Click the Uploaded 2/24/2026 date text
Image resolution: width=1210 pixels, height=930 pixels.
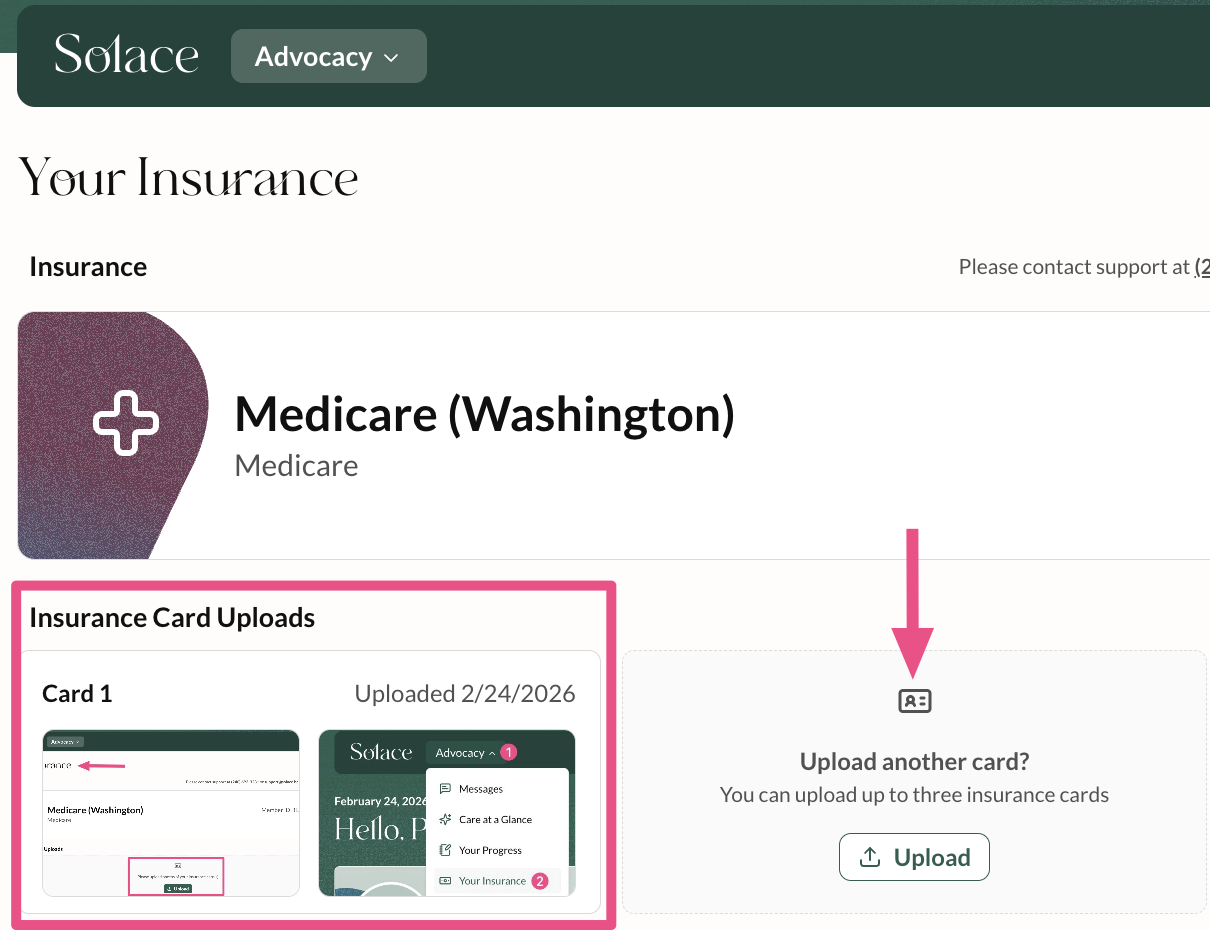pos(465,694)
